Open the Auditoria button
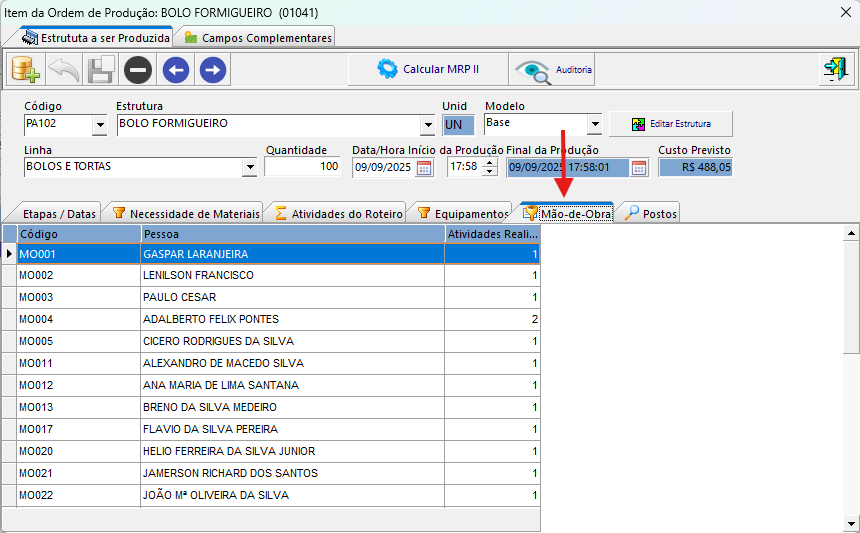 tap(553, 70)
